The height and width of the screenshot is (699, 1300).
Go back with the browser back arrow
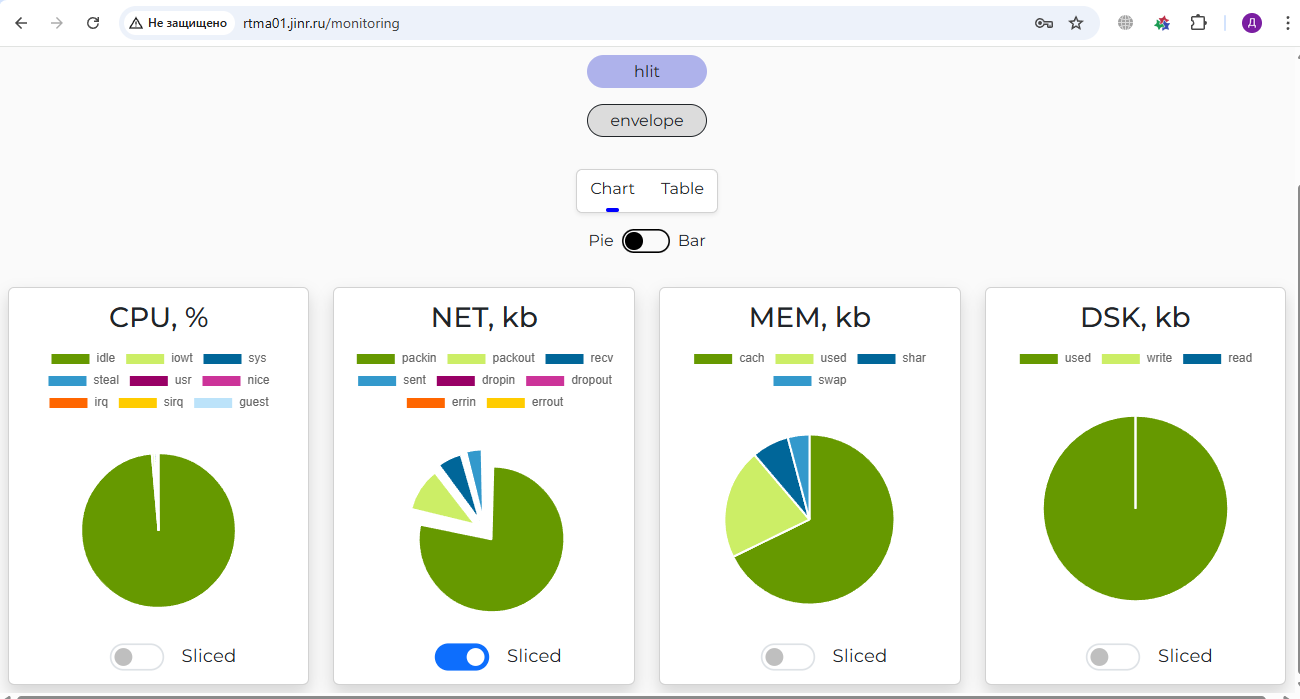coord(21,23)
